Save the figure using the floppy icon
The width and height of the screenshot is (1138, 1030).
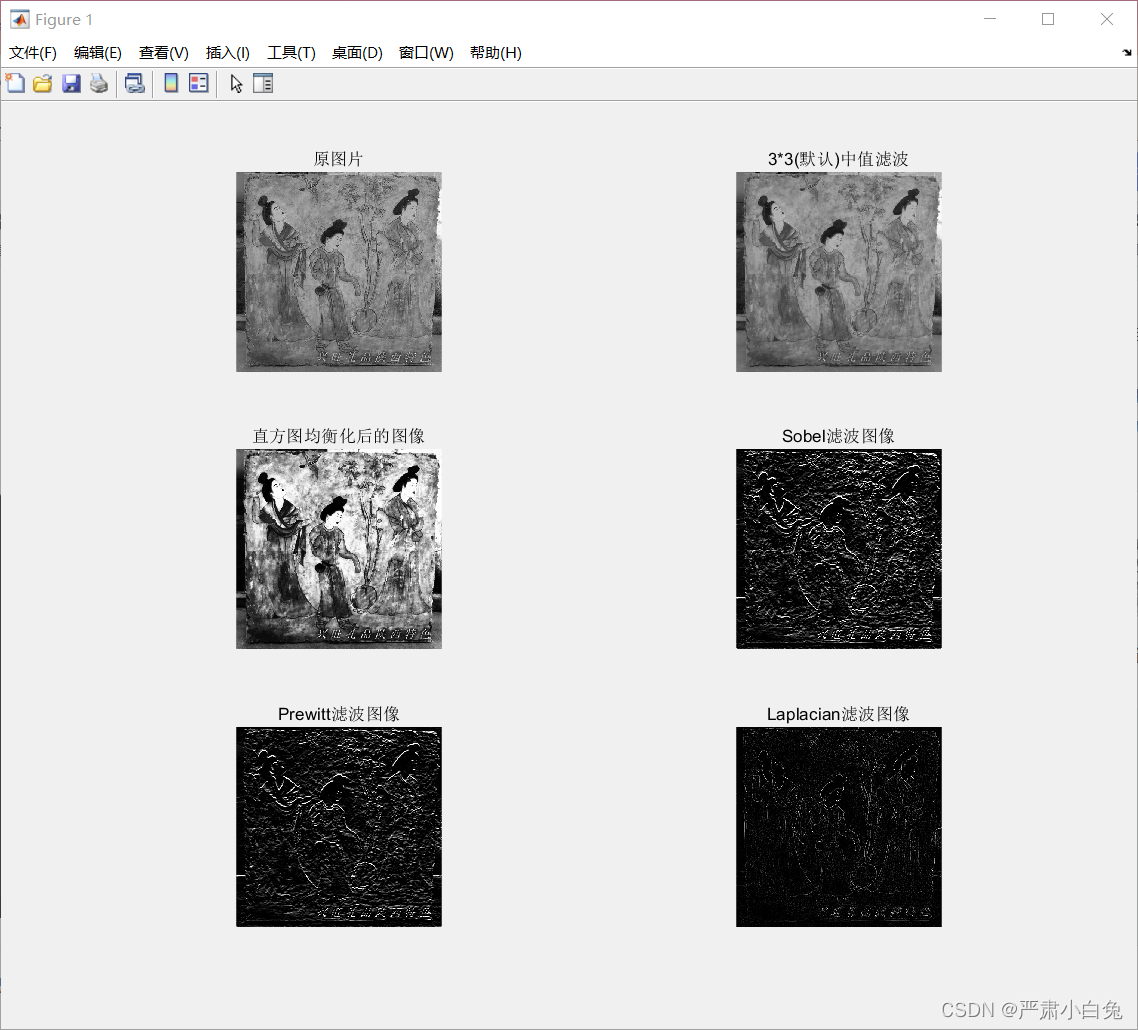[71, 83]
